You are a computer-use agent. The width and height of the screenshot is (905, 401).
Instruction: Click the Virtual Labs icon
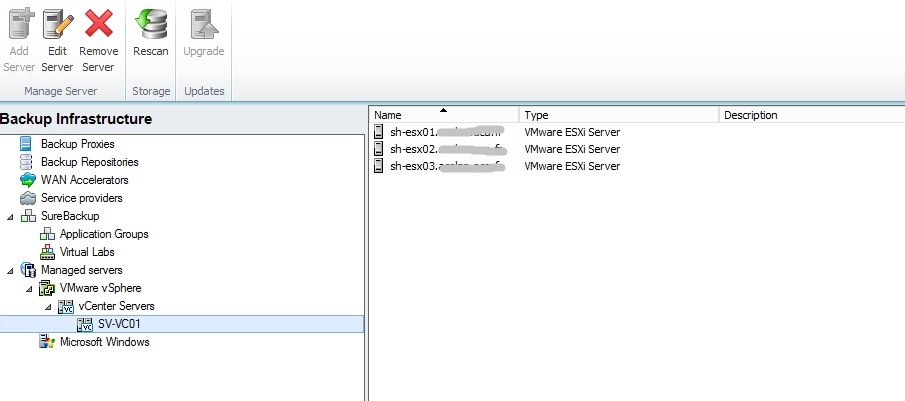click(47, 252)
